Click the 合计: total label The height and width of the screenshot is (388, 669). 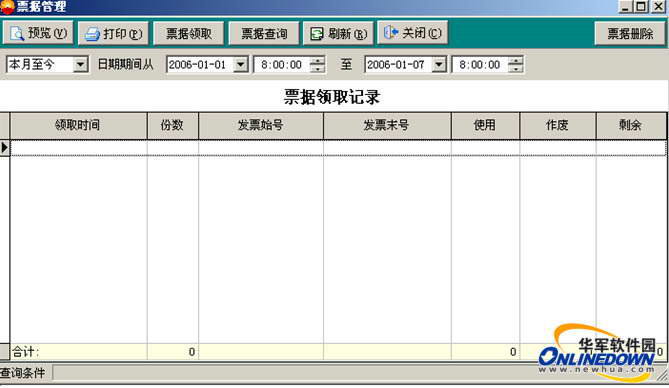(x=25, y=352)
